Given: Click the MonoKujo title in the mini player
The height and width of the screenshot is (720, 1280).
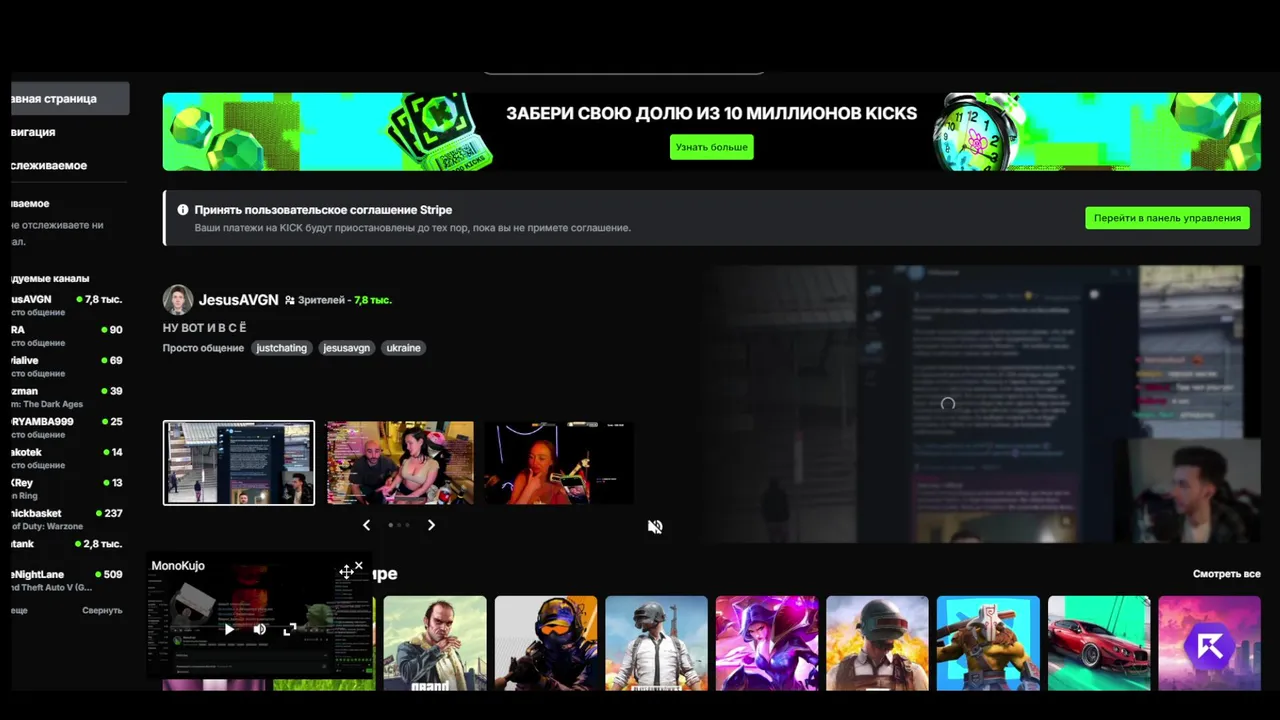Looking at the screenshot, I should (x=178, y=566).
